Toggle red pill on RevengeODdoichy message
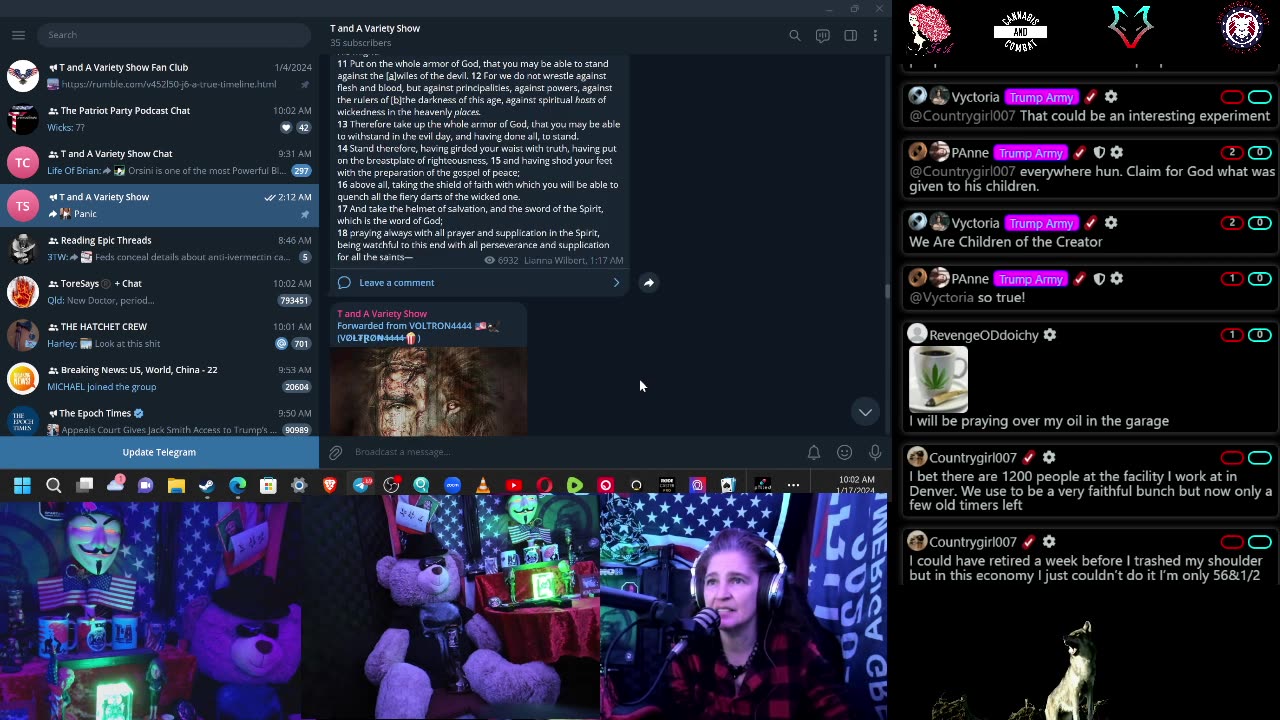 1232,335
